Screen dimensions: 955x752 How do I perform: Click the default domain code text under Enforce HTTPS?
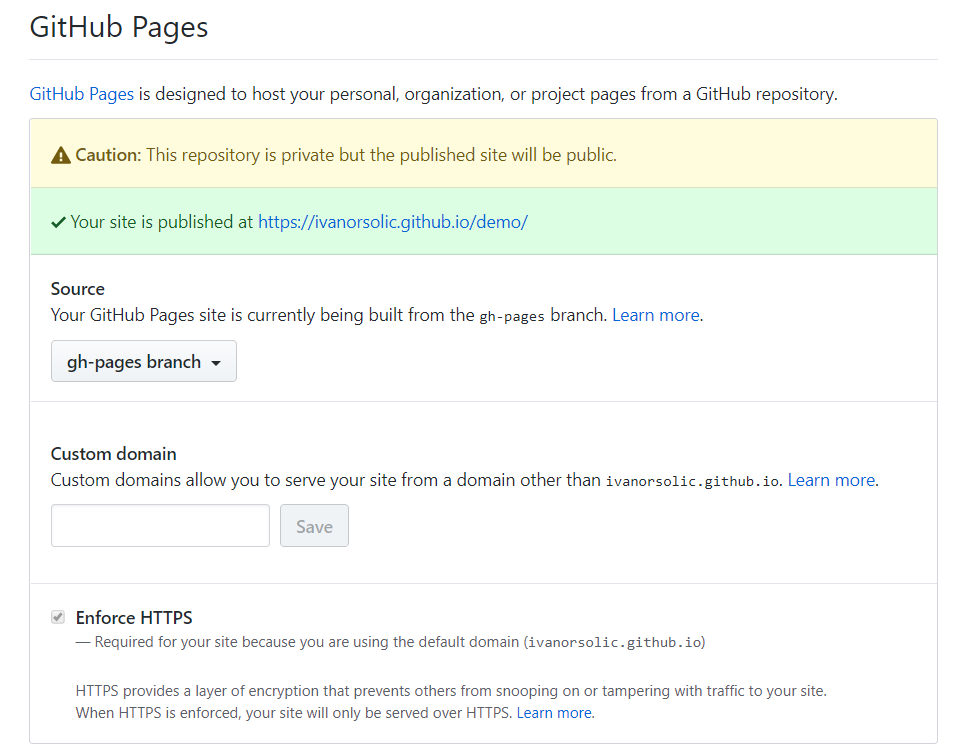pyautogui.click(x=615, y=642)
